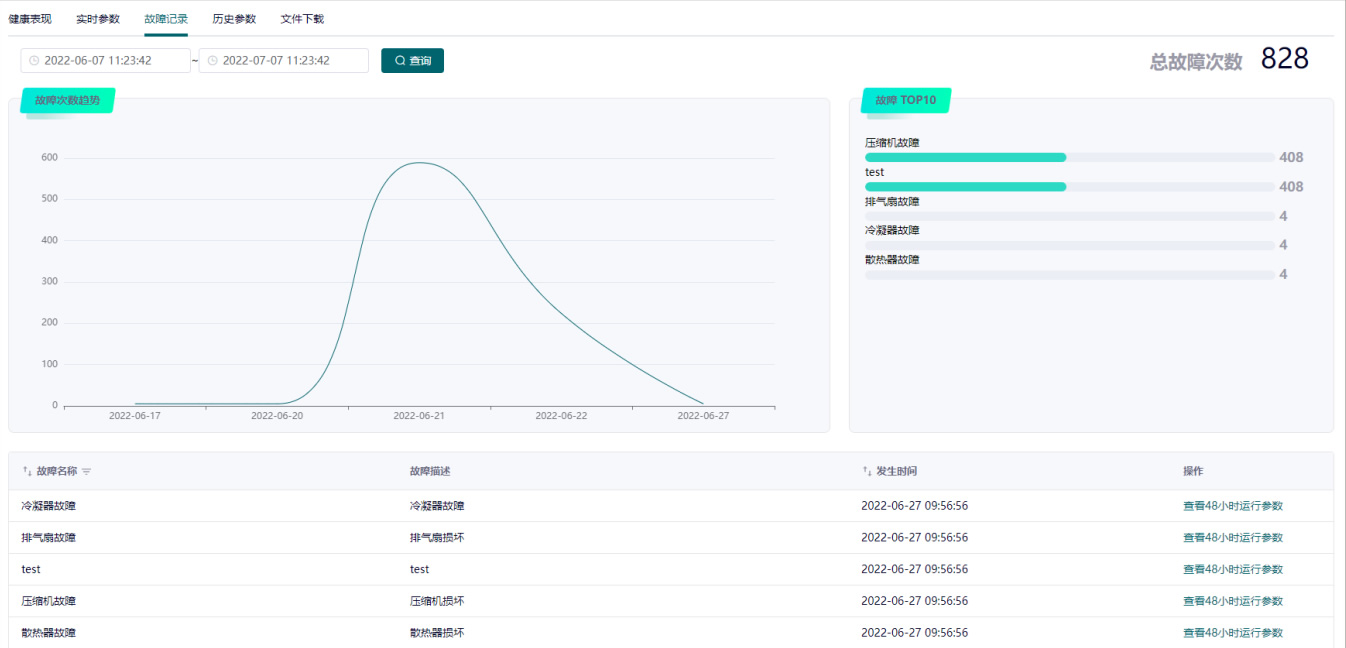This screenshot has height=648, width=1346.
Task: Open 48-hour parameters for 压缩机故障 row
Action: click(1232, 602)
